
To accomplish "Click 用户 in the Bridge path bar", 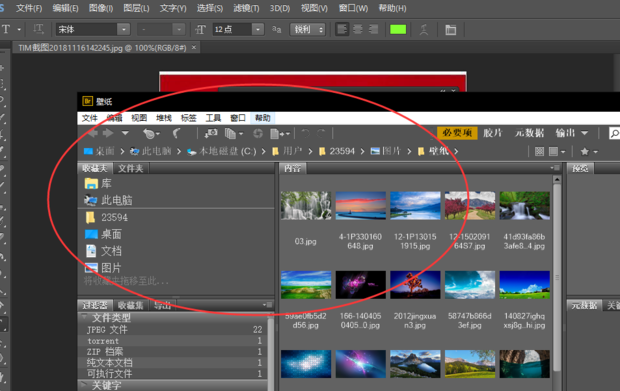I will pyautogui.click(x=287, y=151).
